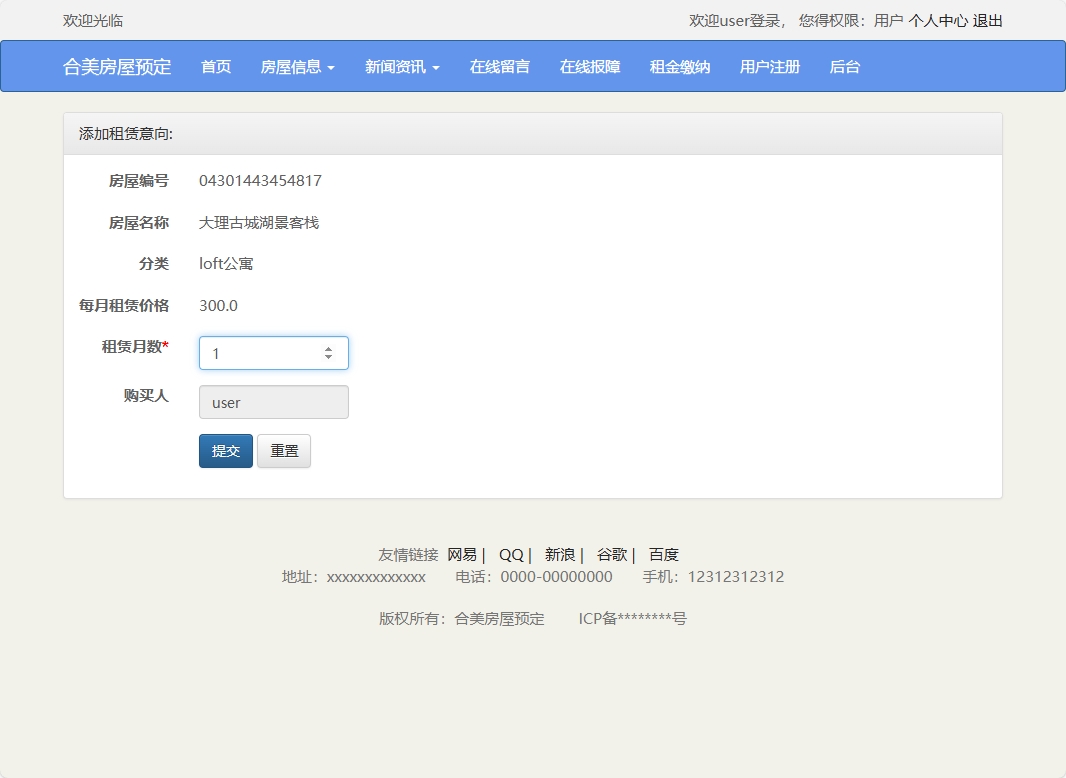Image resolution: width=1066 pixels, height=778 pixels.
Task: Navigate to 在线报障 fault reporting
Action: pos(589,66)
